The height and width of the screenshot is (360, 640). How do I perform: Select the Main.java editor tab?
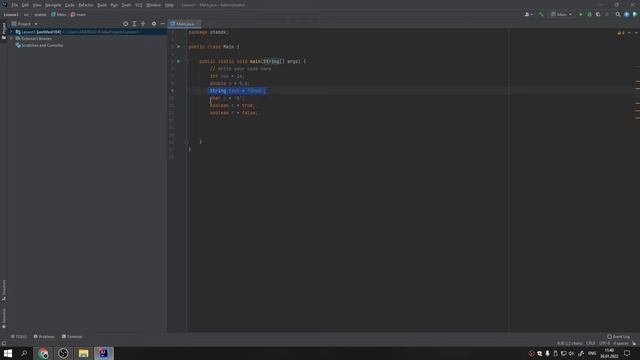[x=184, y=24]
